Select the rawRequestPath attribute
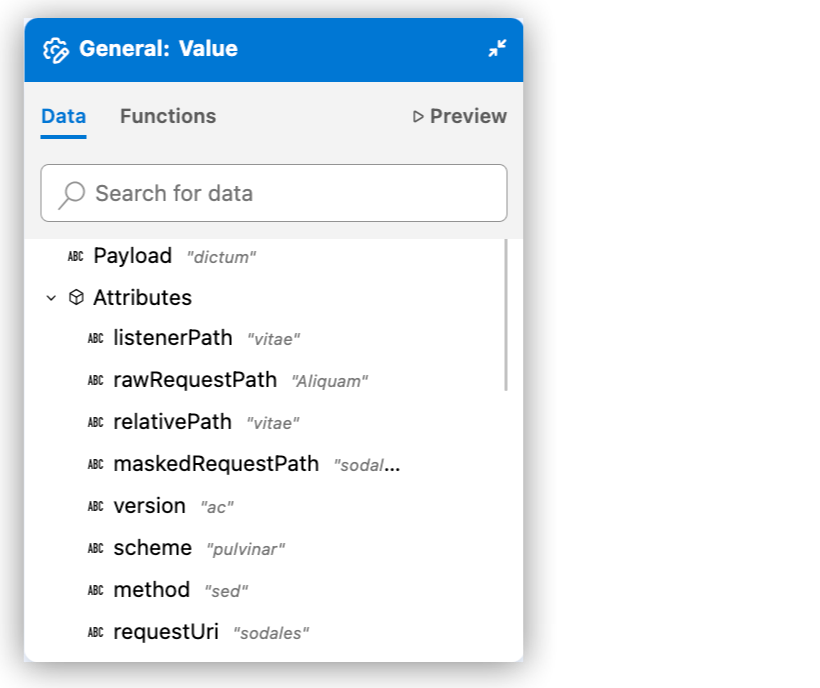The width and height of the screenshot is (820, 688). coord(195,380)
